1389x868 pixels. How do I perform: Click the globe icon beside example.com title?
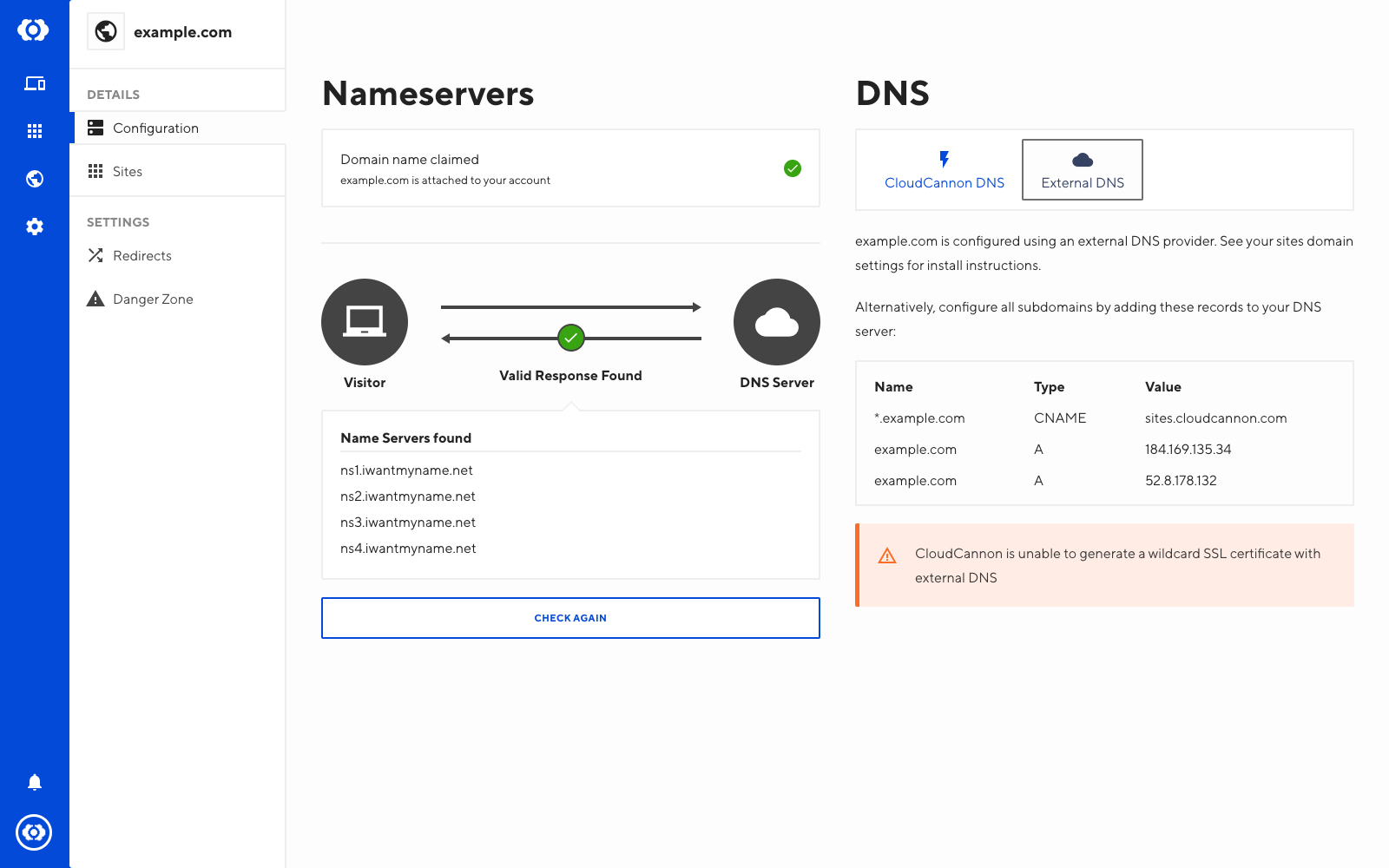[106, 31]
